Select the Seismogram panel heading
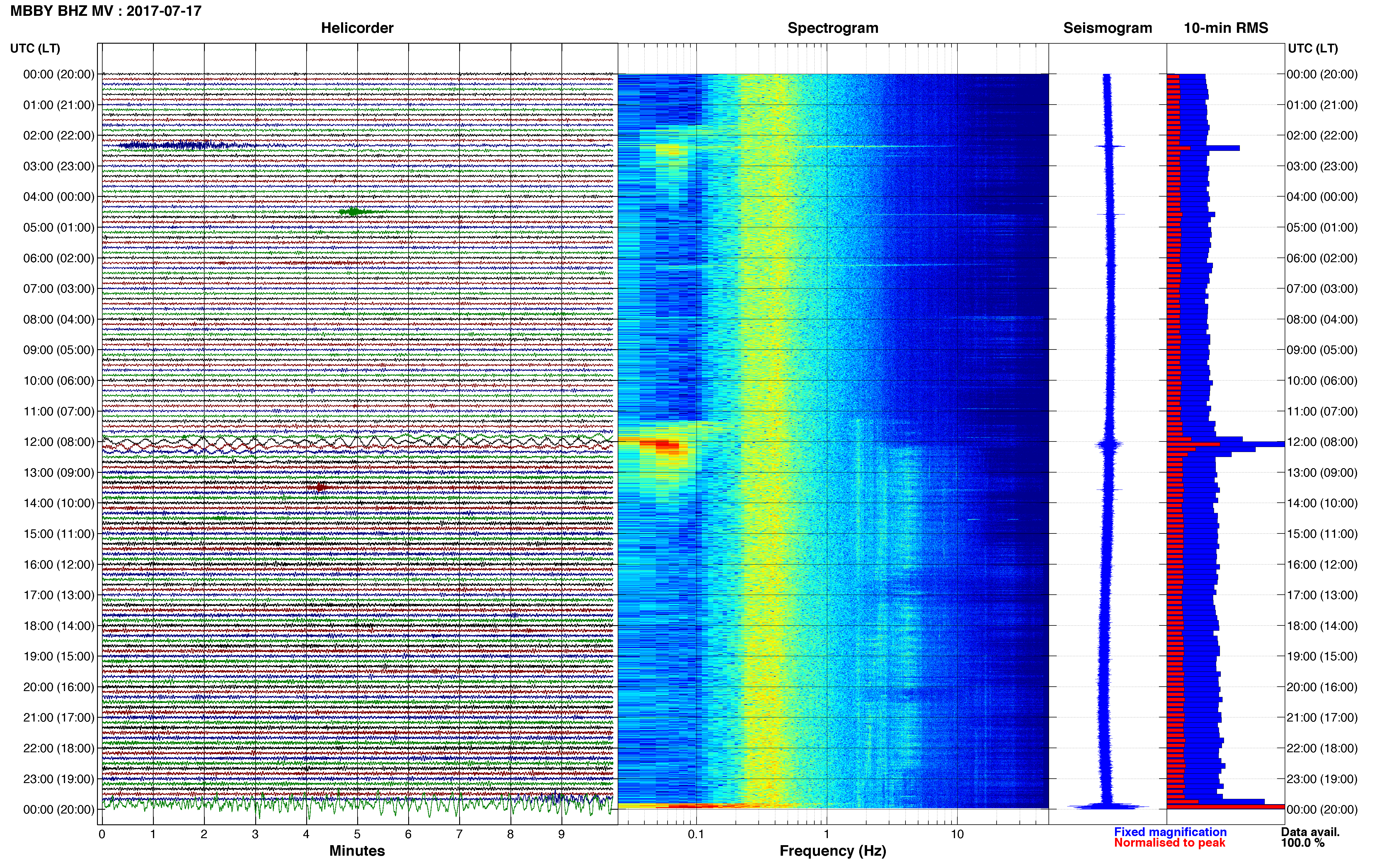Image resolution: width=1389 pixels, height=868 pixels. click(x=1108, y=28)
